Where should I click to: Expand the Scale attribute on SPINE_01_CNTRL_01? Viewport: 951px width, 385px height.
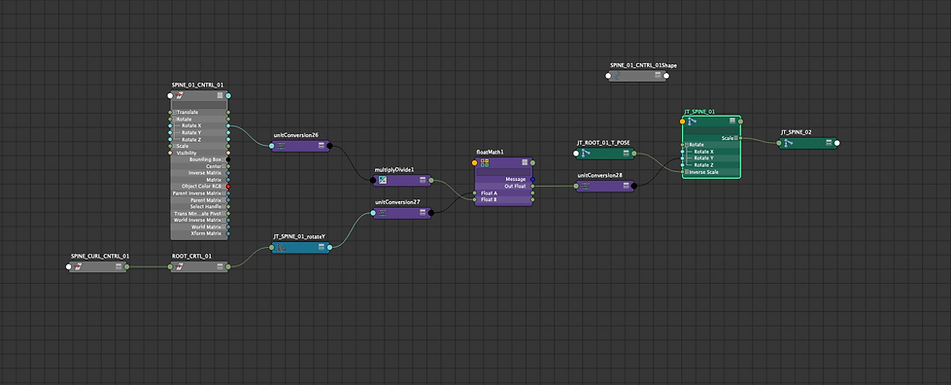coord(175,146)
